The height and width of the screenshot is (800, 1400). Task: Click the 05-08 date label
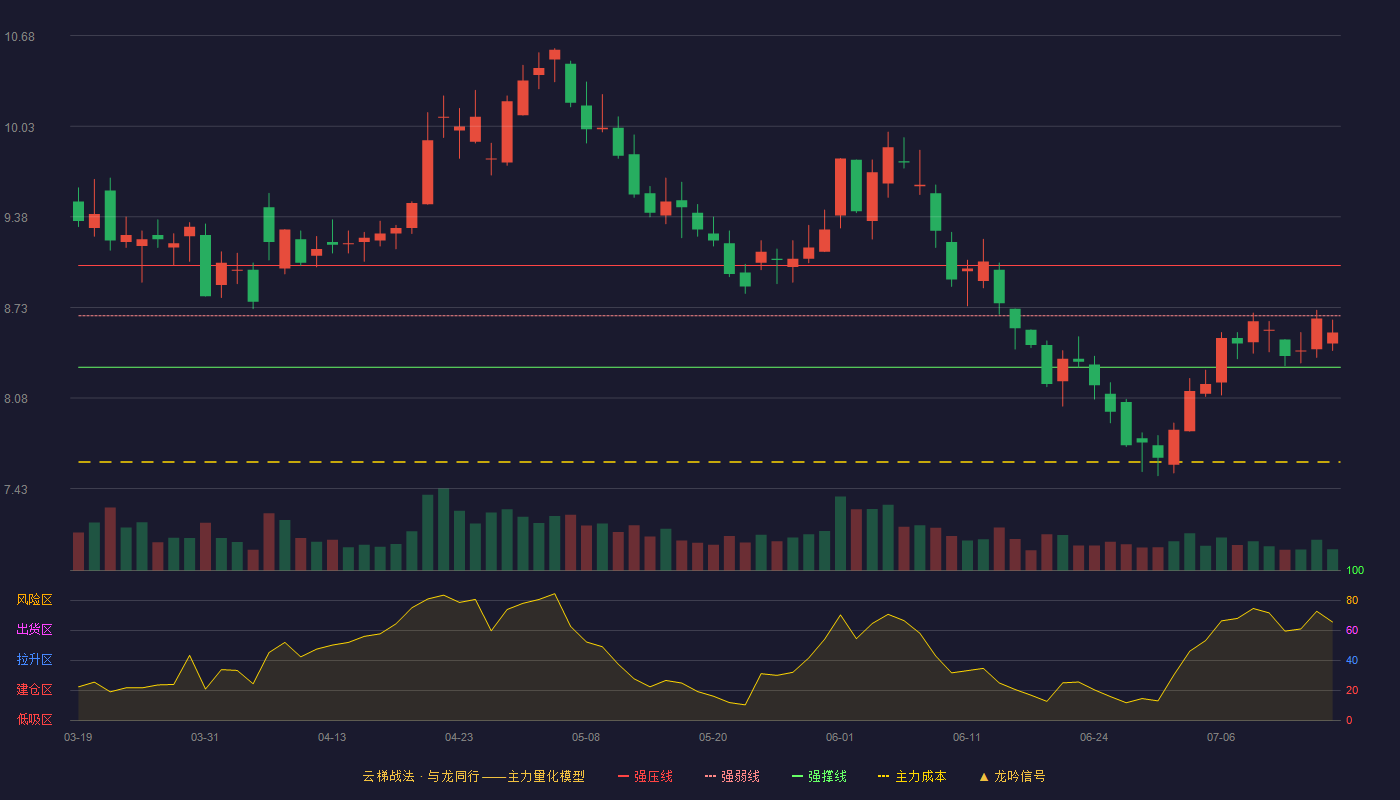click(586, 737)
